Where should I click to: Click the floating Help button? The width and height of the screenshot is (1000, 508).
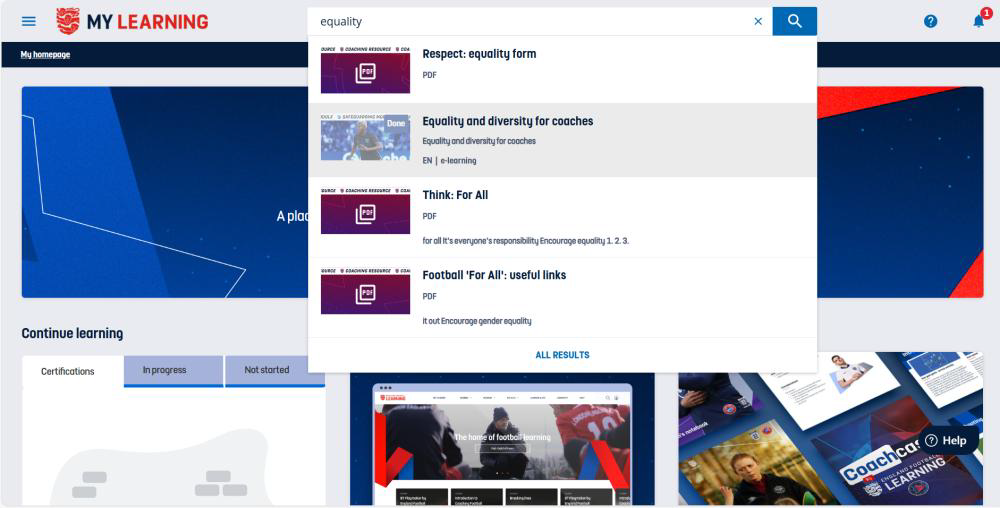pyautogui.click(x=946, y=440)
